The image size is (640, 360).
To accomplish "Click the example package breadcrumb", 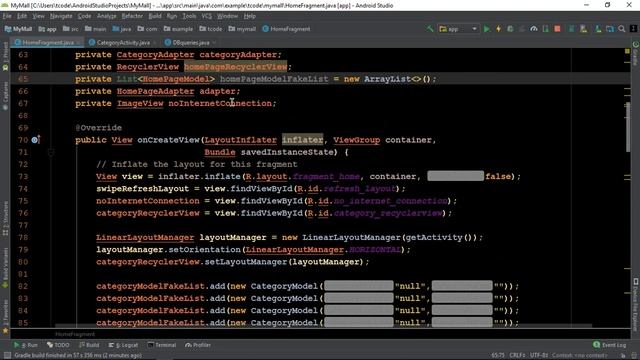I will (178, 29).
